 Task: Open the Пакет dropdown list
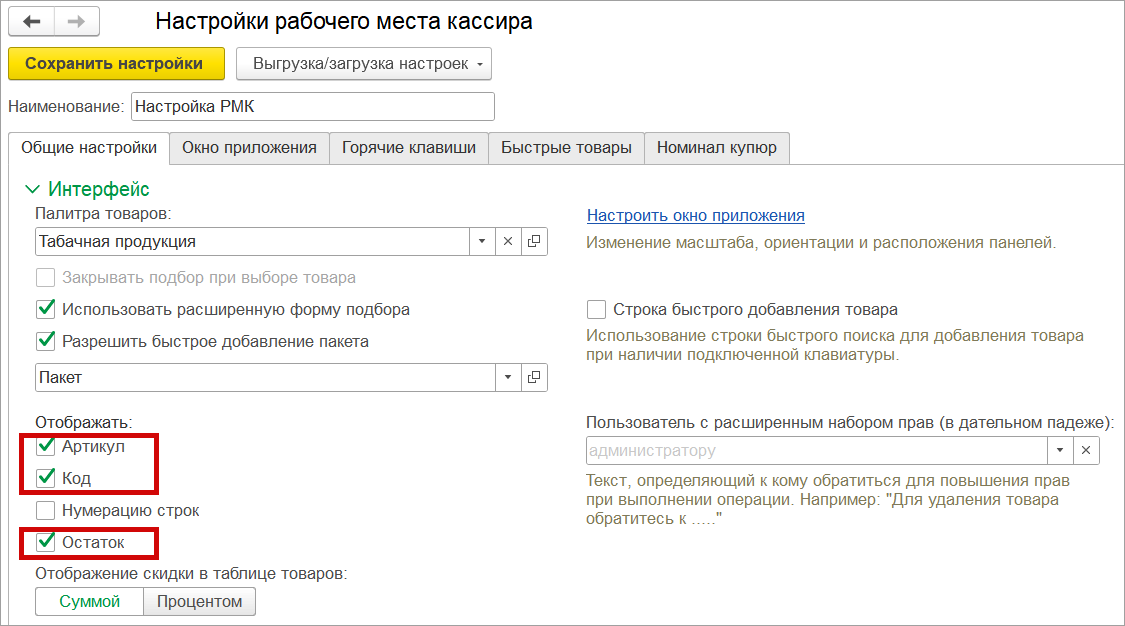click(x=508, y=377)
